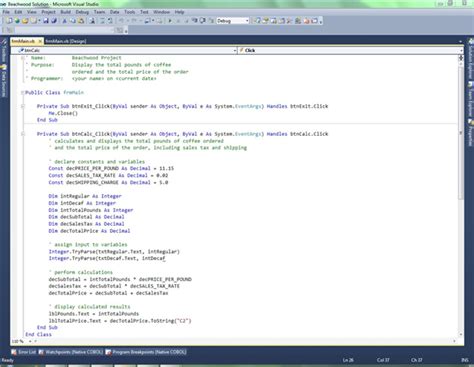This screenshot has height=367, width=474.
Task: Open the View menu
Action: 32,12
